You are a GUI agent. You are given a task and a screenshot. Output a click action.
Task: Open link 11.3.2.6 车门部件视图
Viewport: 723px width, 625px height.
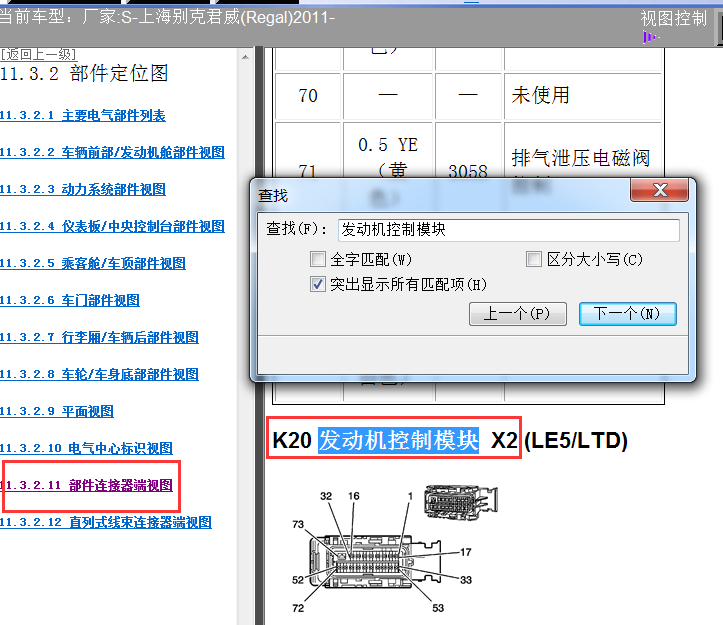70,300
